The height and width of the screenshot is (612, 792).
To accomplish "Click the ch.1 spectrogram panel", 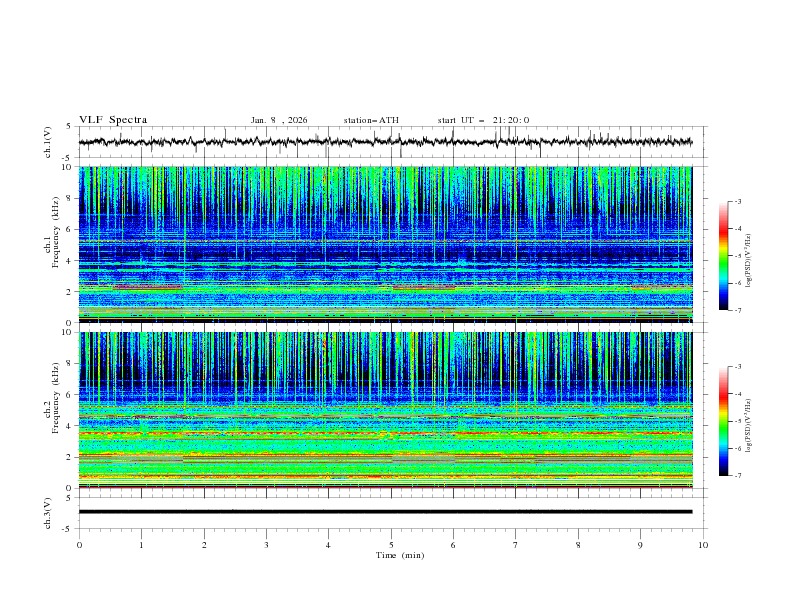I will [390, 245].
